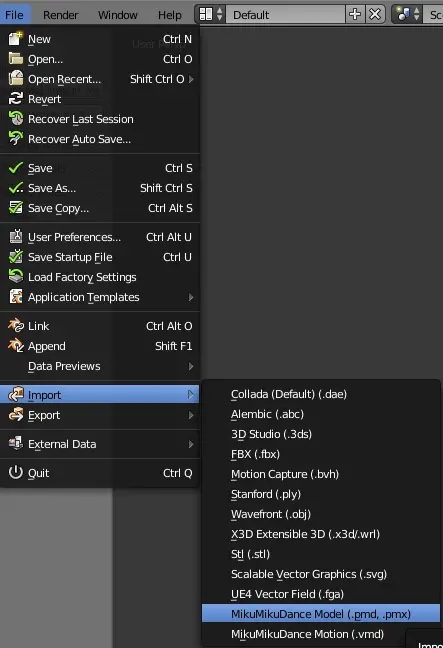Click the Recover Last Session icon
Viewport: 443px width, 648px height.
coord(16,119)
